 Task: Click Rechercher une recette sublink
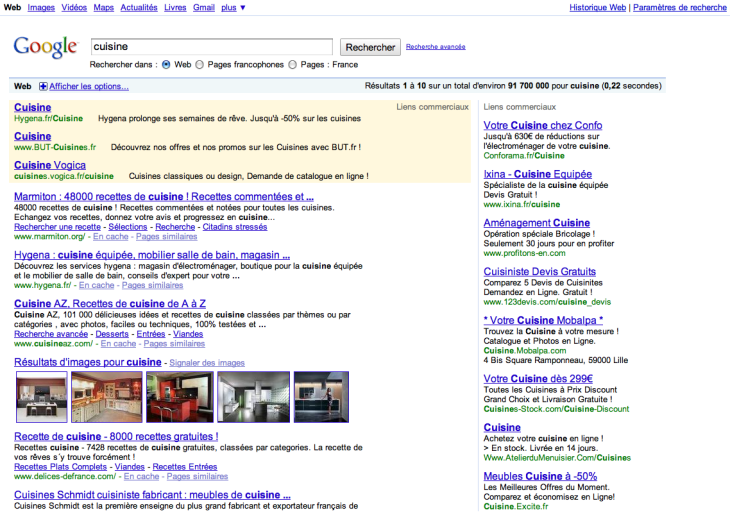click(57, 227)
